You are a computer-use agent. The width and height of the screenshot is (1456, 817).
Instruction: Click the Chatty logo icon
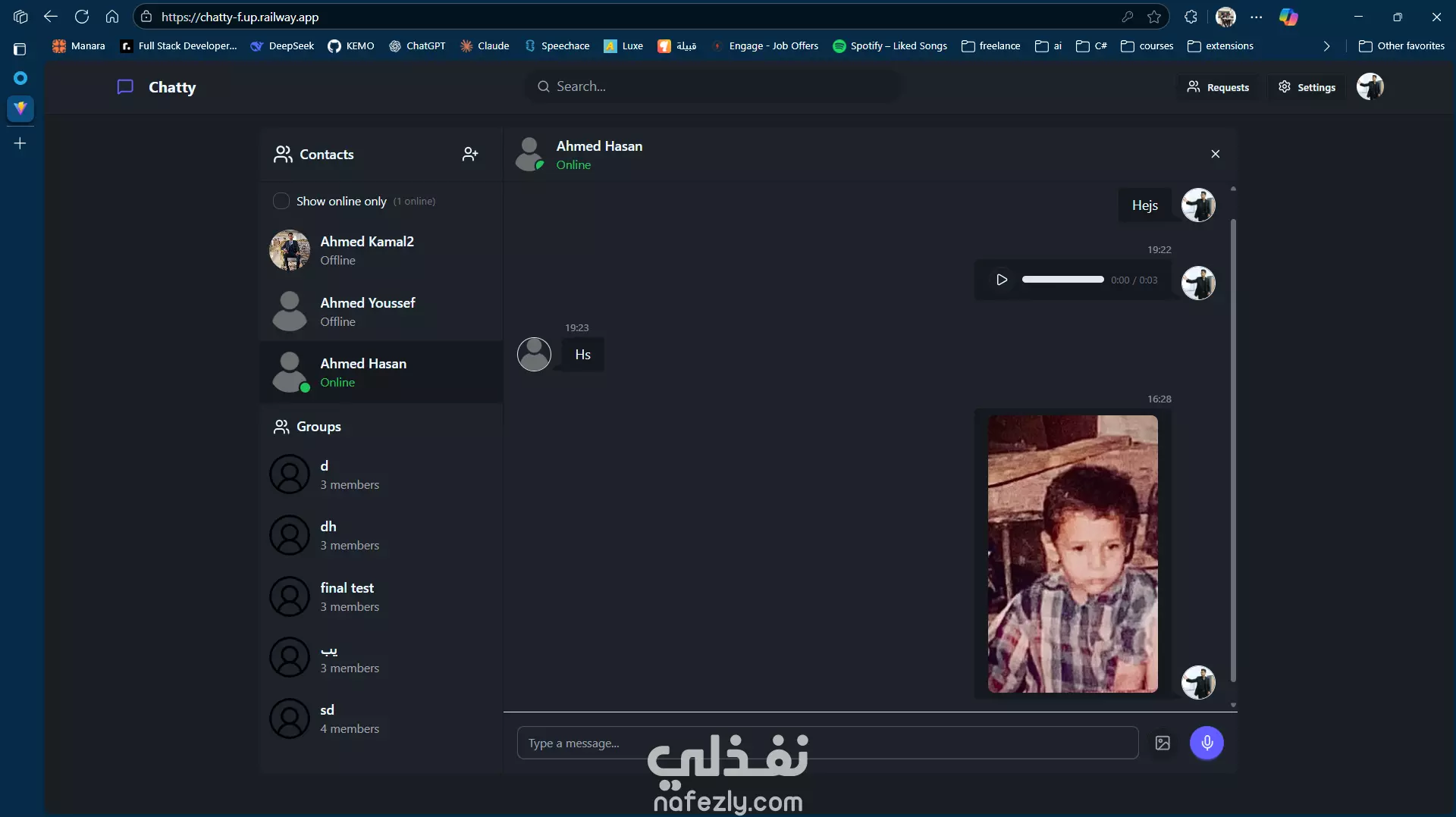125,87
